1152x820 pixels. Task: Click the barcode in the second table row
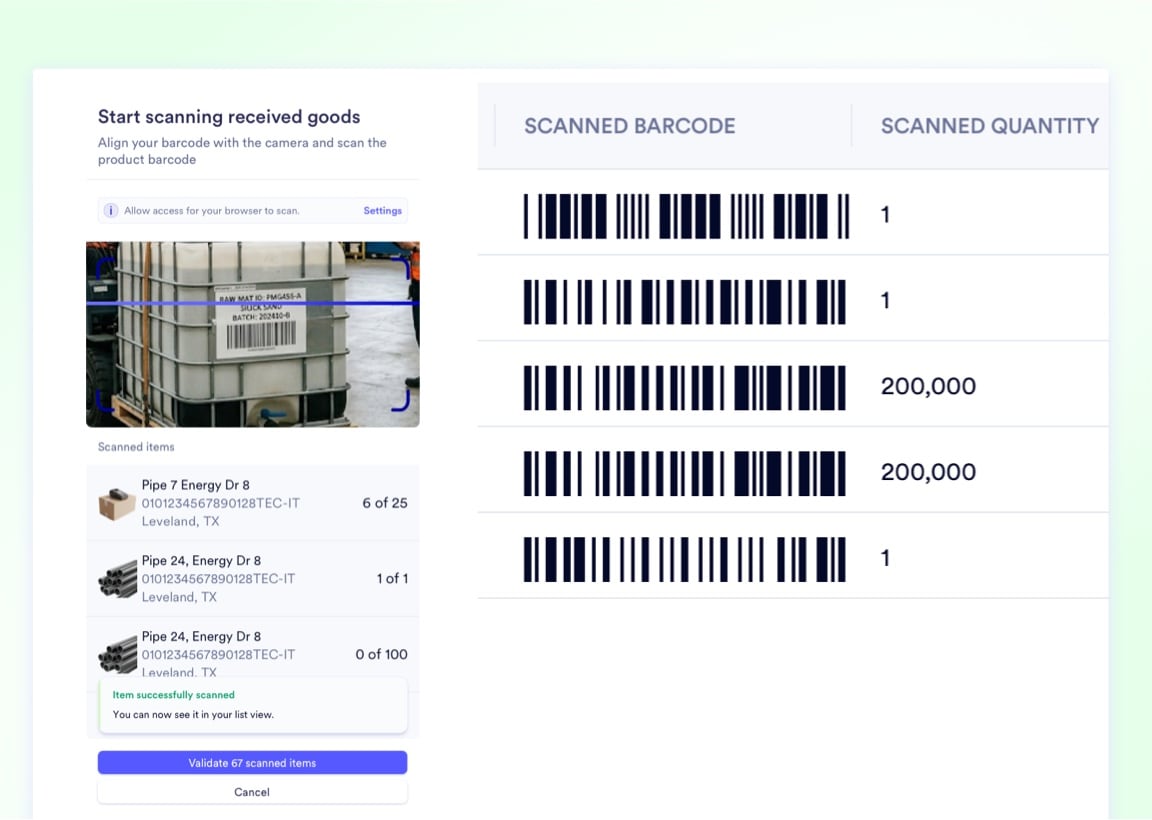click(x=685, y=302)
